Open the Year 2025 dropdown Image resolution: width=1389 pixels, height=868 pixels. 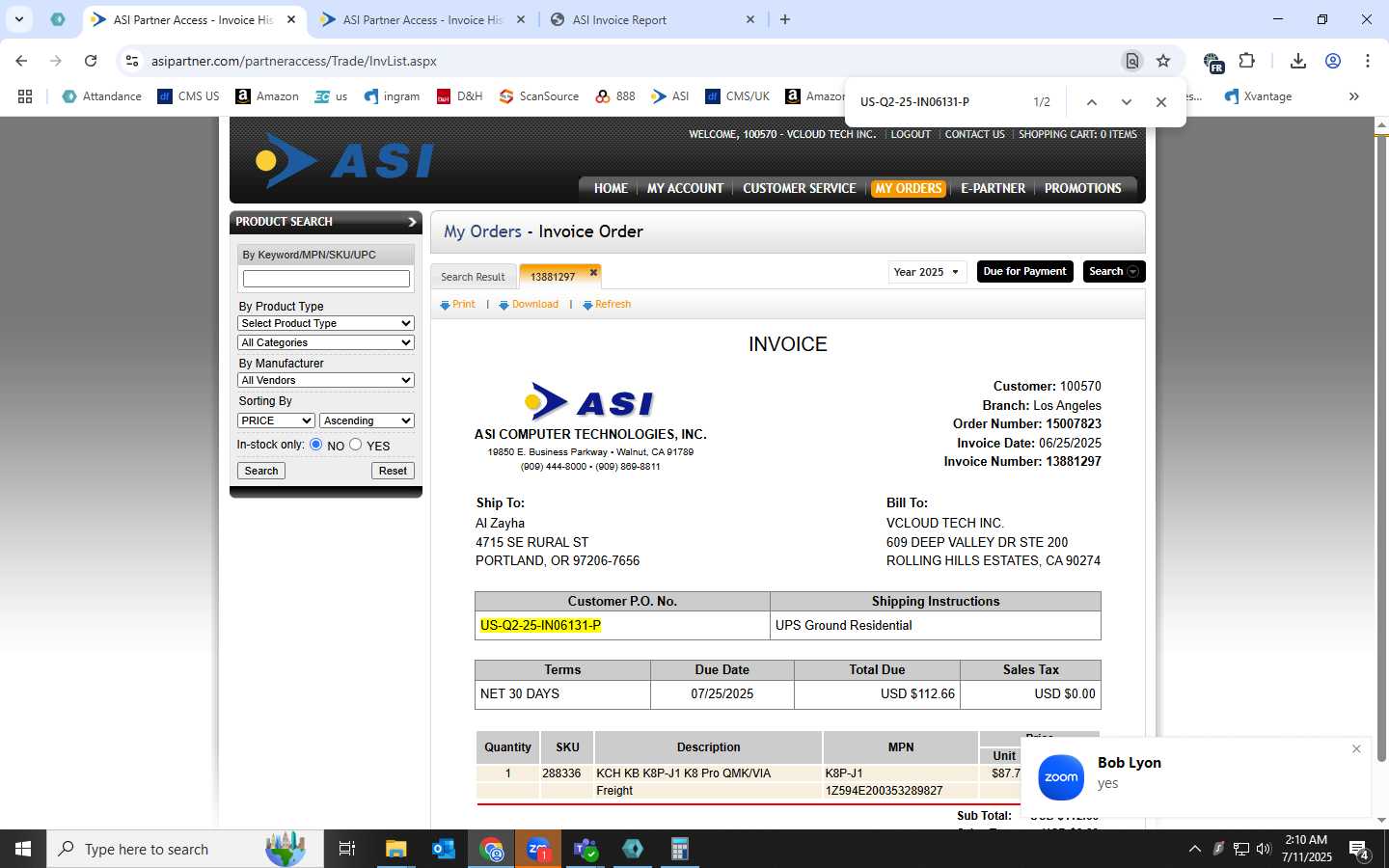pos(927,272)
